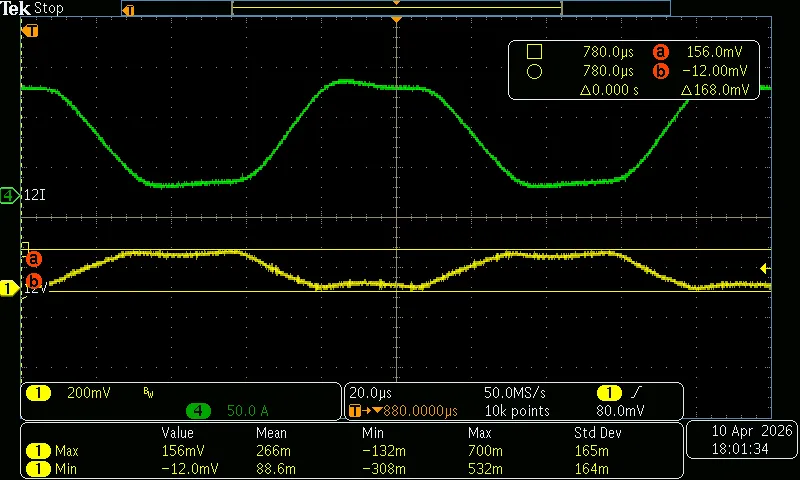Click the 200mV vertical scale value
800x480 pixels.
coord(89,393)
